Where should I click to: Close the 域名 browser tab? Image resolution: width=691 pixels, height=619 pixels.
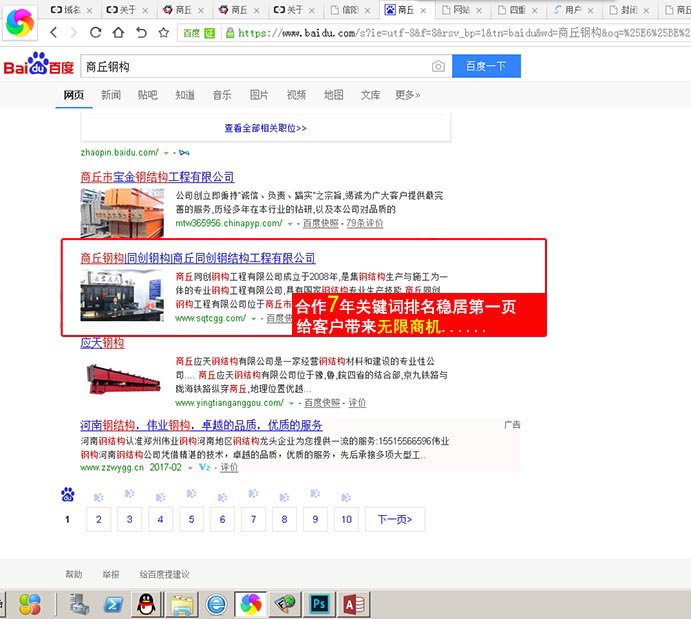pyautogui.click(x=89, y=11)
